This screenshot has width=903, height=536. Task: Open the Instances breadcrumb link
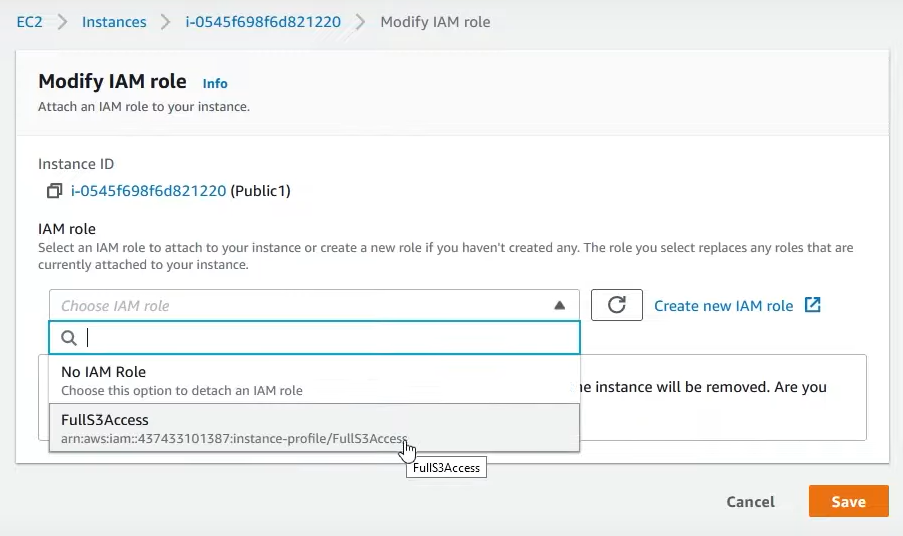point(114,22)
